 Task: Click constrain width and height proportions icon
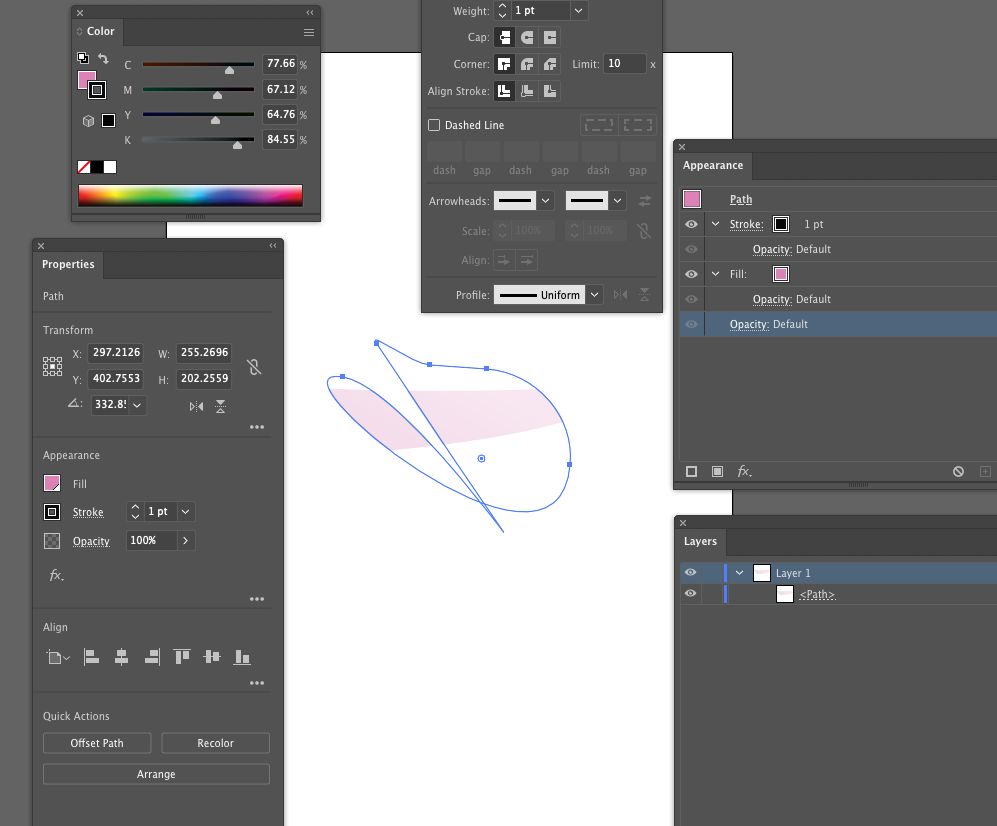(254, 366)
